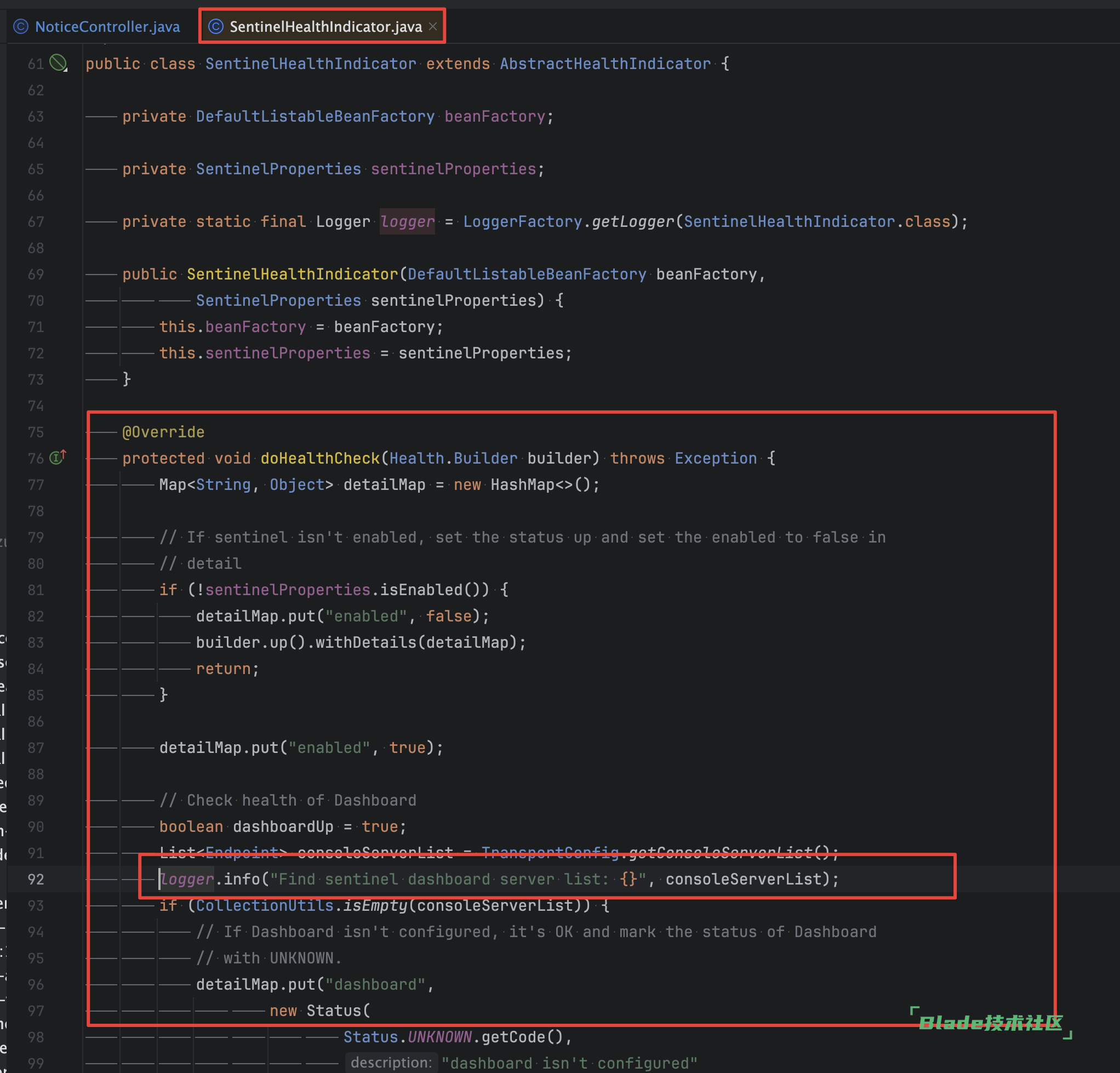Select the SentinelHealthIndicator.java tab

[322, 26]
